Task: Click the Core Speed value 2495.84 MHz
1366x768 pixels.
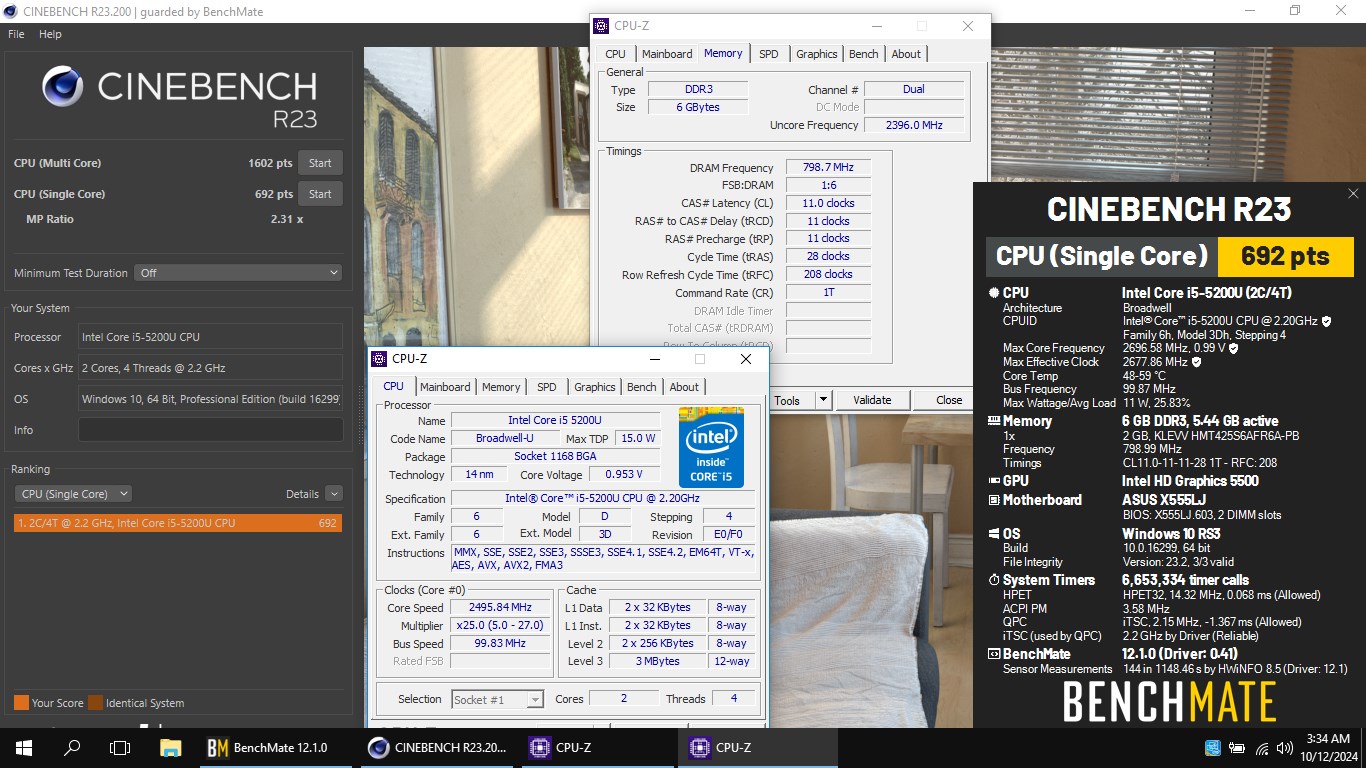Action: (501, 607)
